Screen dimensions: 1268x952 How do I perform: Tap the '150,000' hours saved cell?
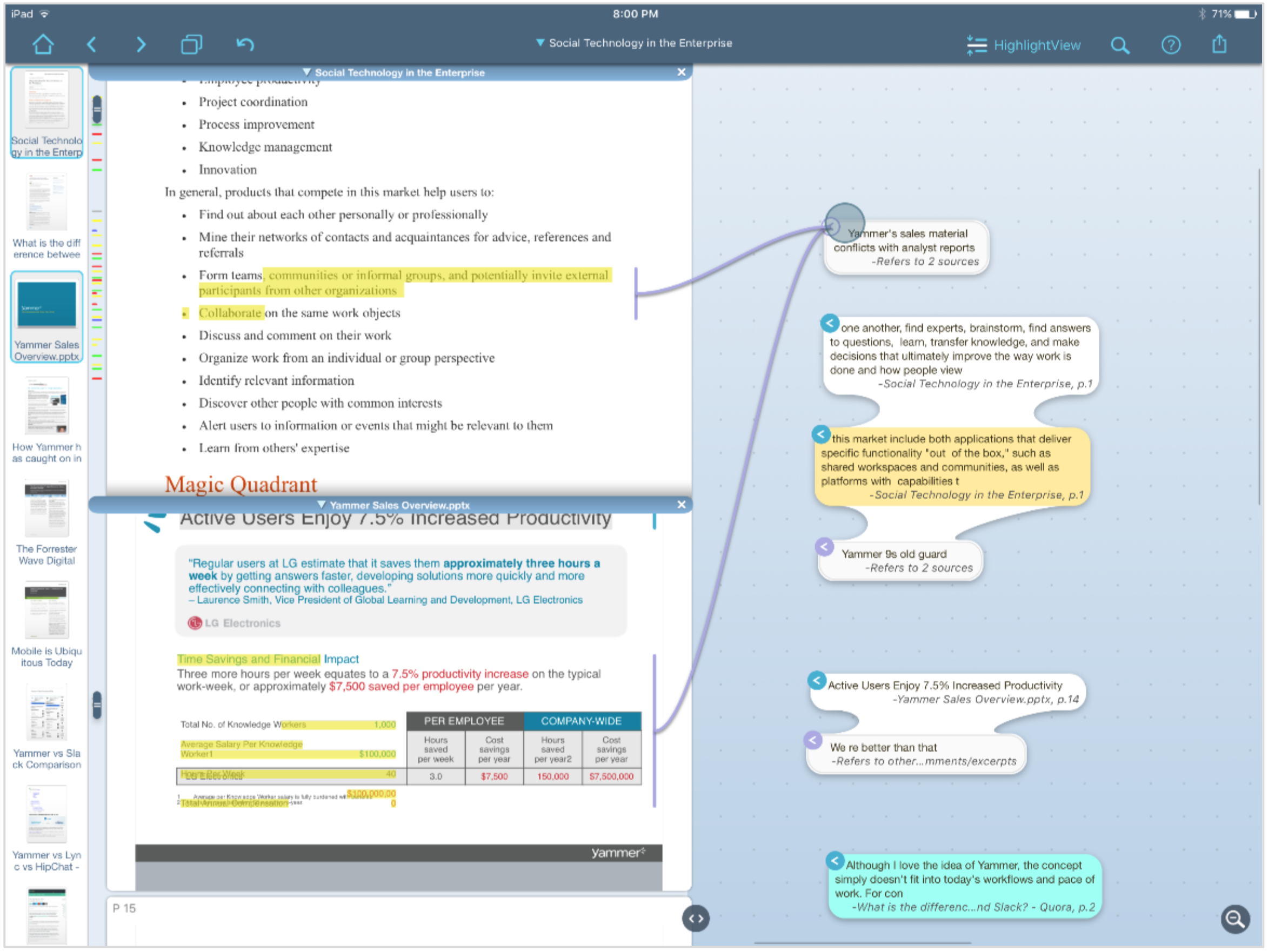552,777
